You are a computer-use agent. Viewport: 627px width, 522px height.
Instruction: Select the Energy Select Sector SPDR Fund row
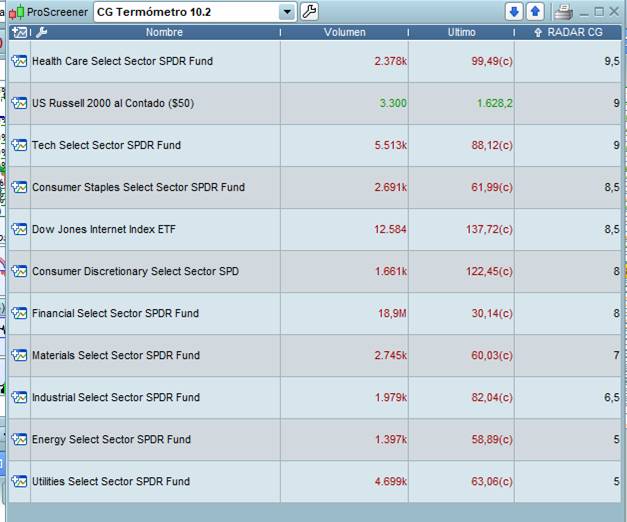pos(111,439)
